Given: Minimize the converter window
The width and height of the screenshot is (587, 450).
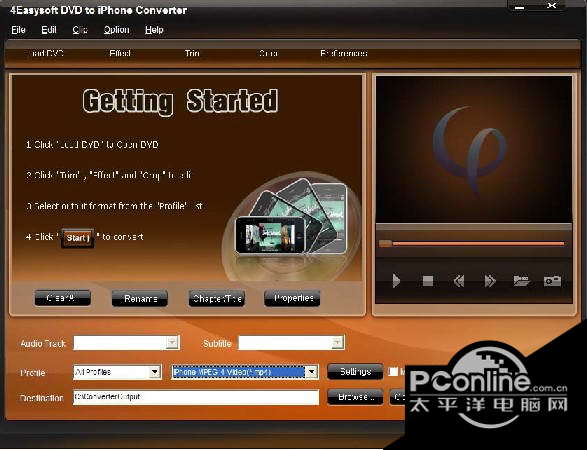Looking at the screenshot, I should pos(520,7).
